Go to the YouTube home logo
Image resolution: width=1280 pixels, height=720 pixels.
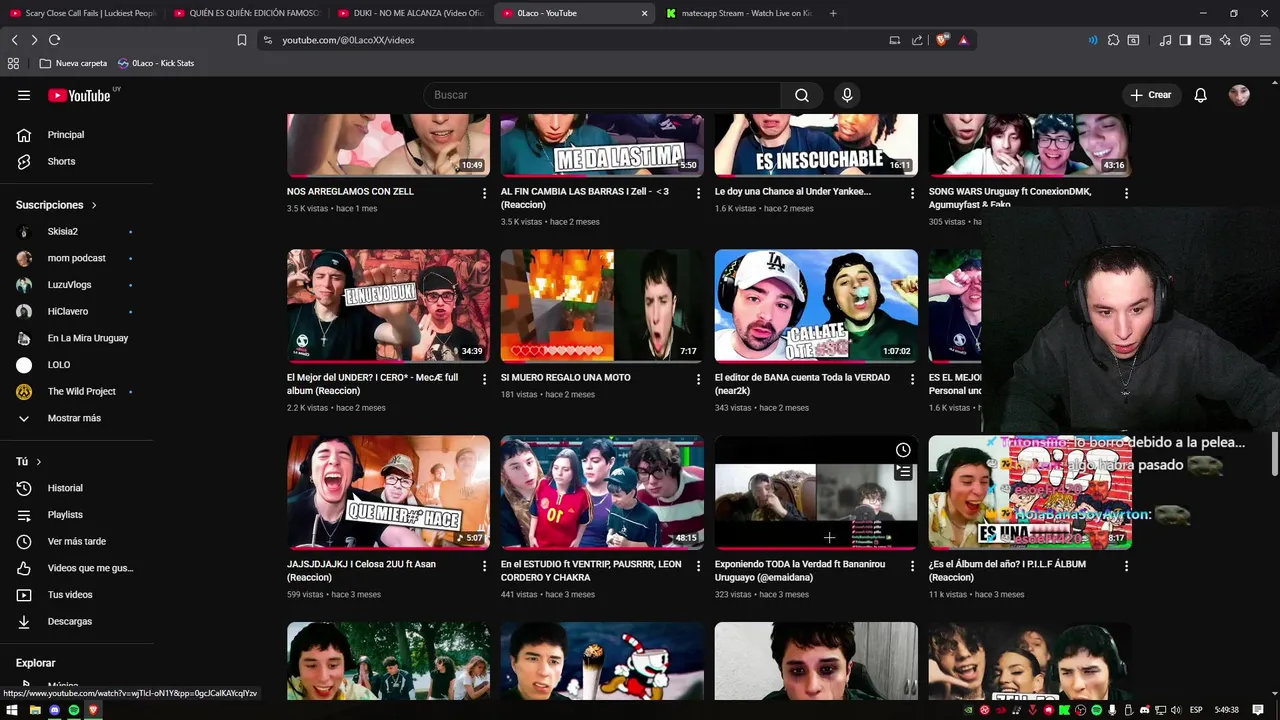tap(79, 95)
